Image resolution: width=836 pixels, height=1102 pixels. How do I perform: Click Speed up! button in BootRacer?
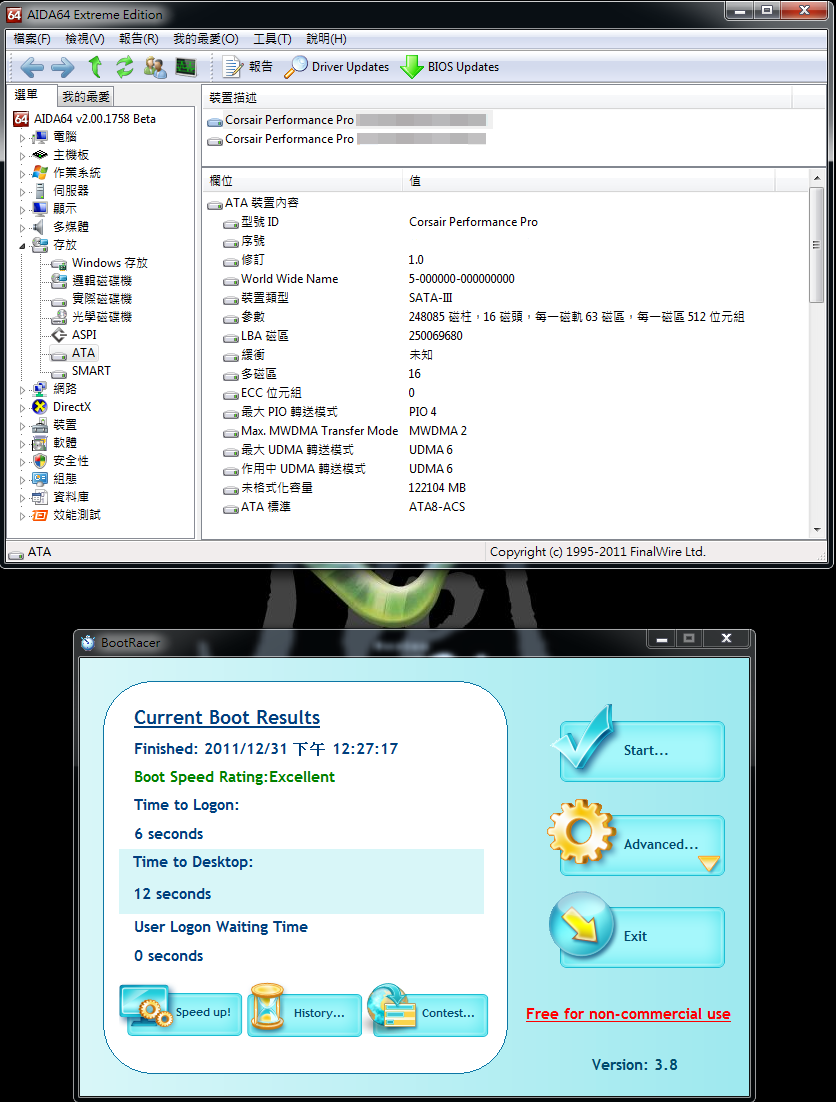[184, 1013]
